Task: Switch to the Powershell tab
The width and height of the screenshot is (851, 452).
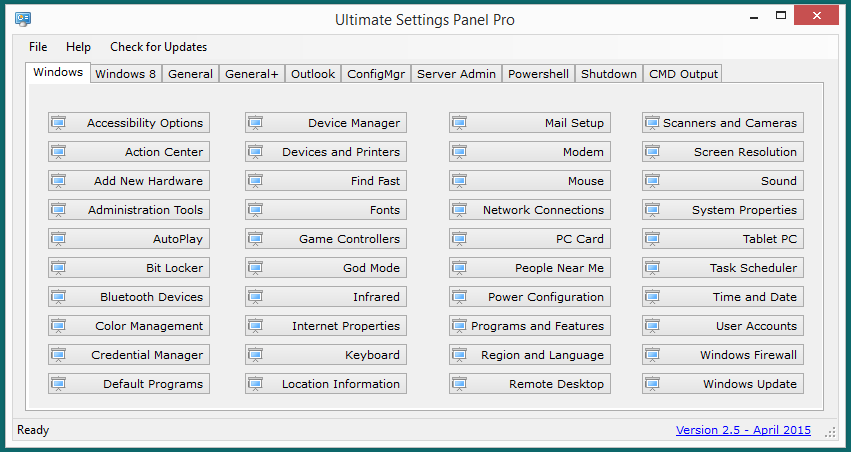Action: point(538,74)
